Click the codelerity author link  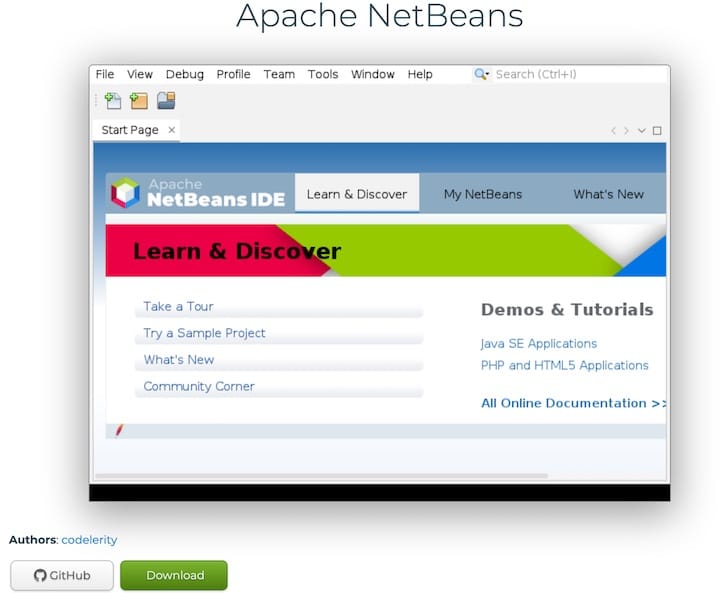[x=89, y=540]
